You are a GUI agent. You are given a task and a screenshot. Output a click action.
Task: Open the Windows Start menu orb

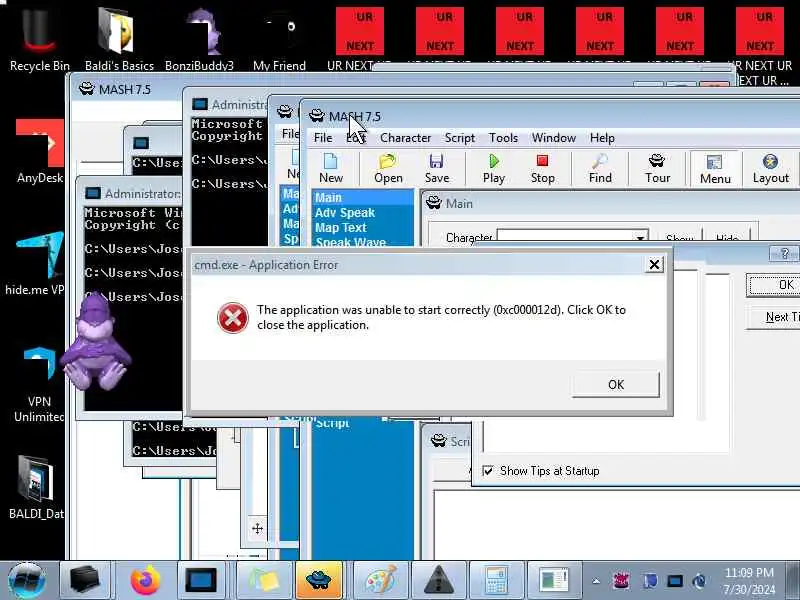(27, 581)
